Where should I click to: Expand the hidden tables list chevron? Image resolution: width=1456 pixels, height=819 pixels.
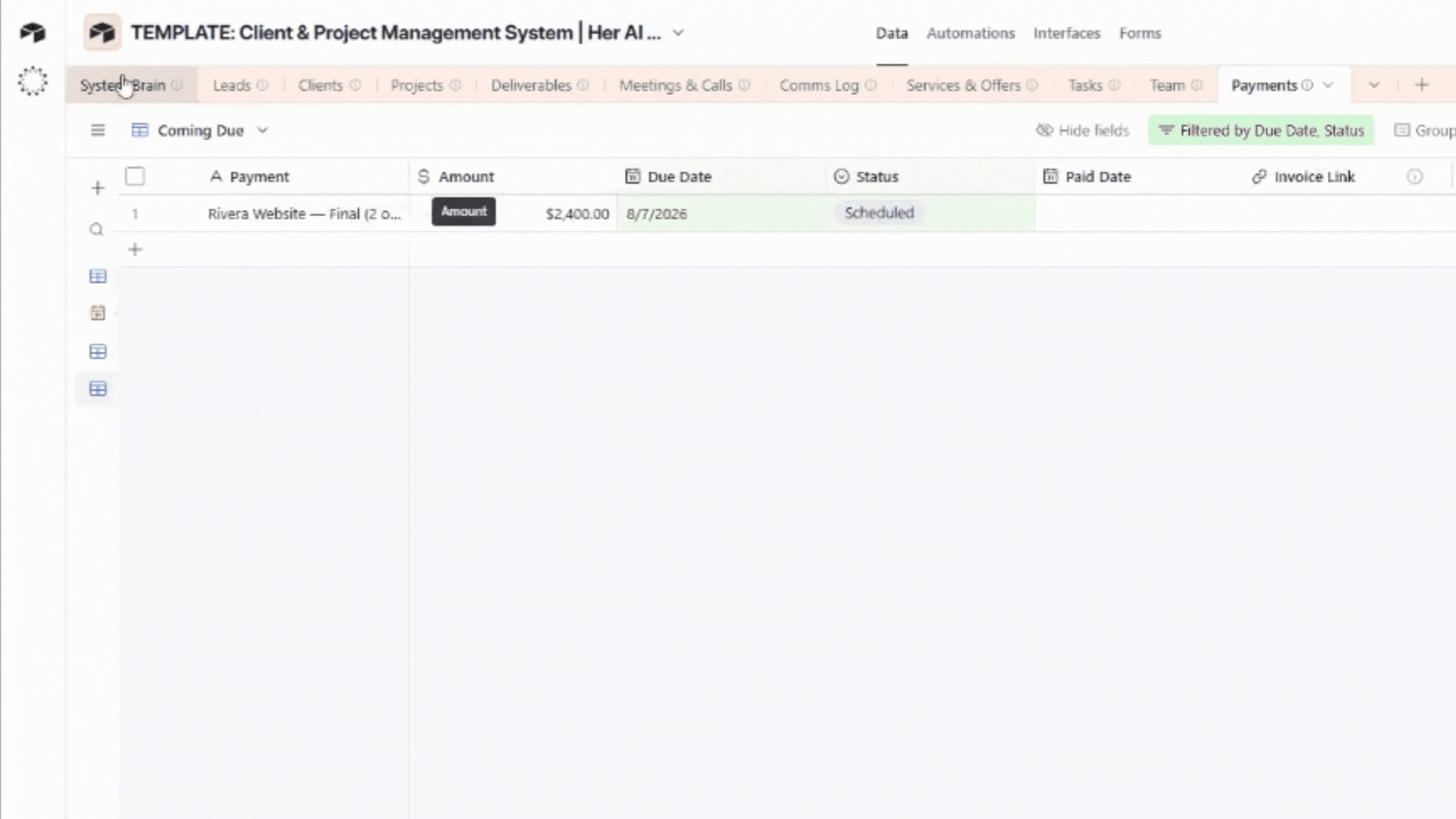coord(1374,86)
